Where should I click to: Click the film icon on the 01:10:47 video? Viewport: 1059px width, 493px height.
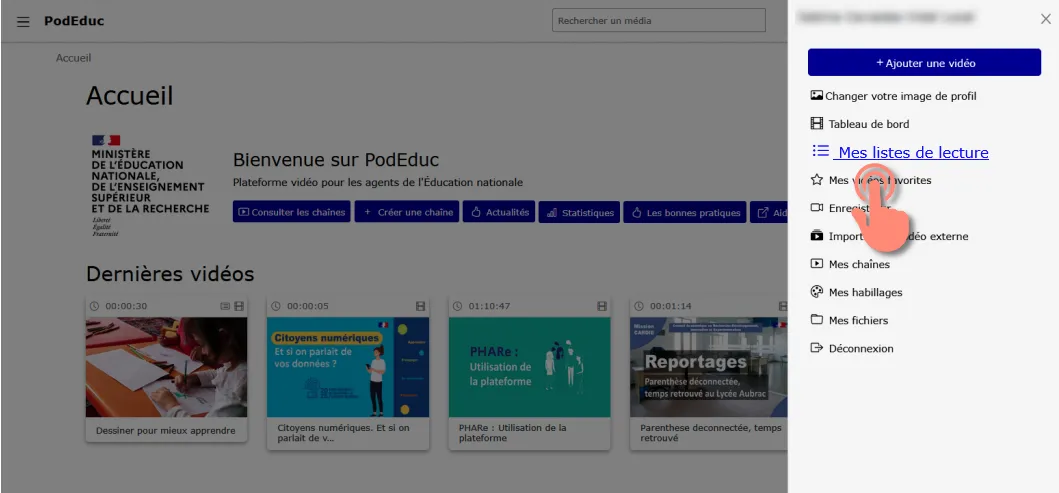pyautogui.click(x=602, y=306)
